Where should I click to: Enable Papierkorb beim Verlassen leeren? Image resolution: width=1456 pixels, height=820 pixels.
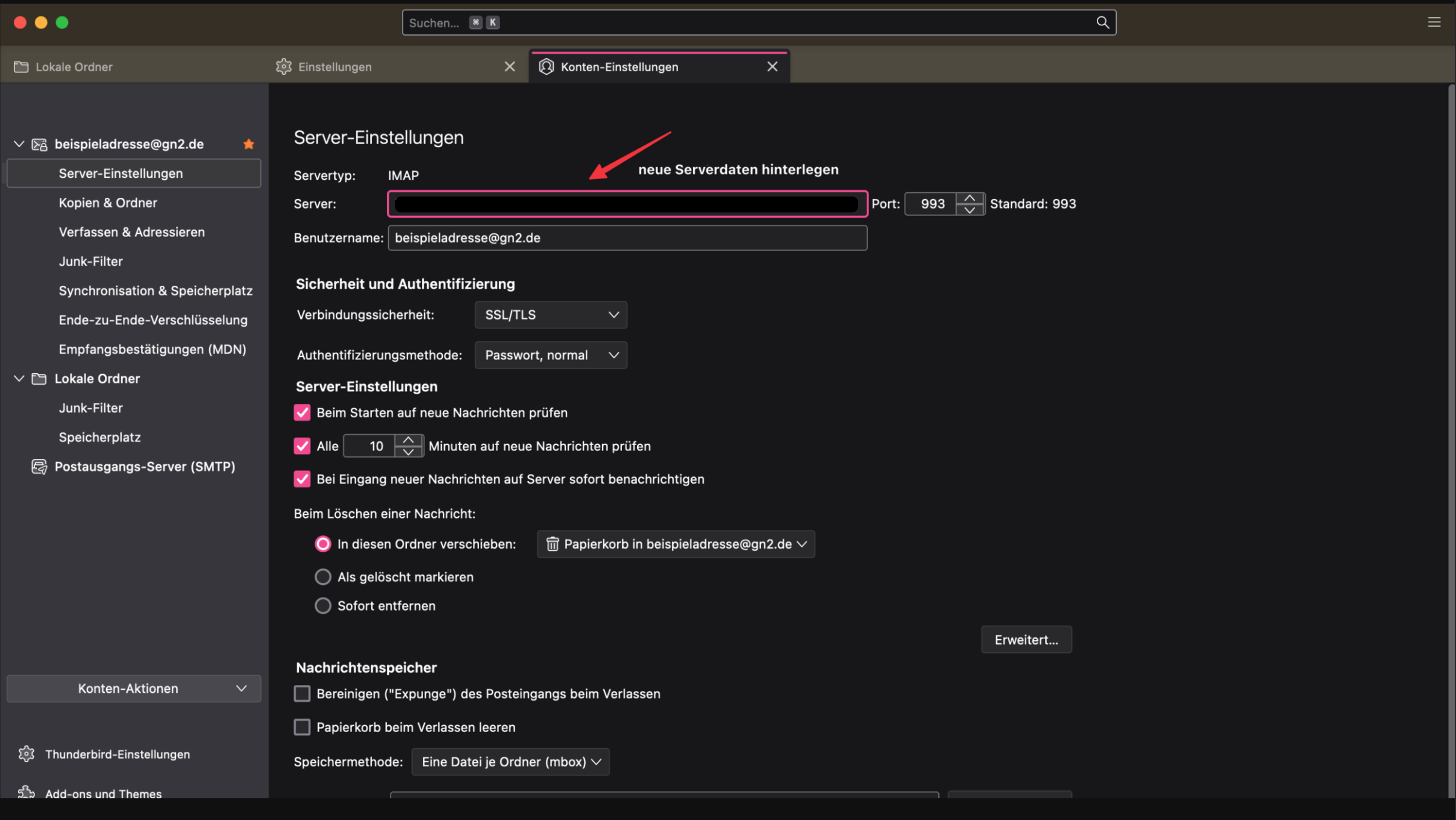(302, 727)
